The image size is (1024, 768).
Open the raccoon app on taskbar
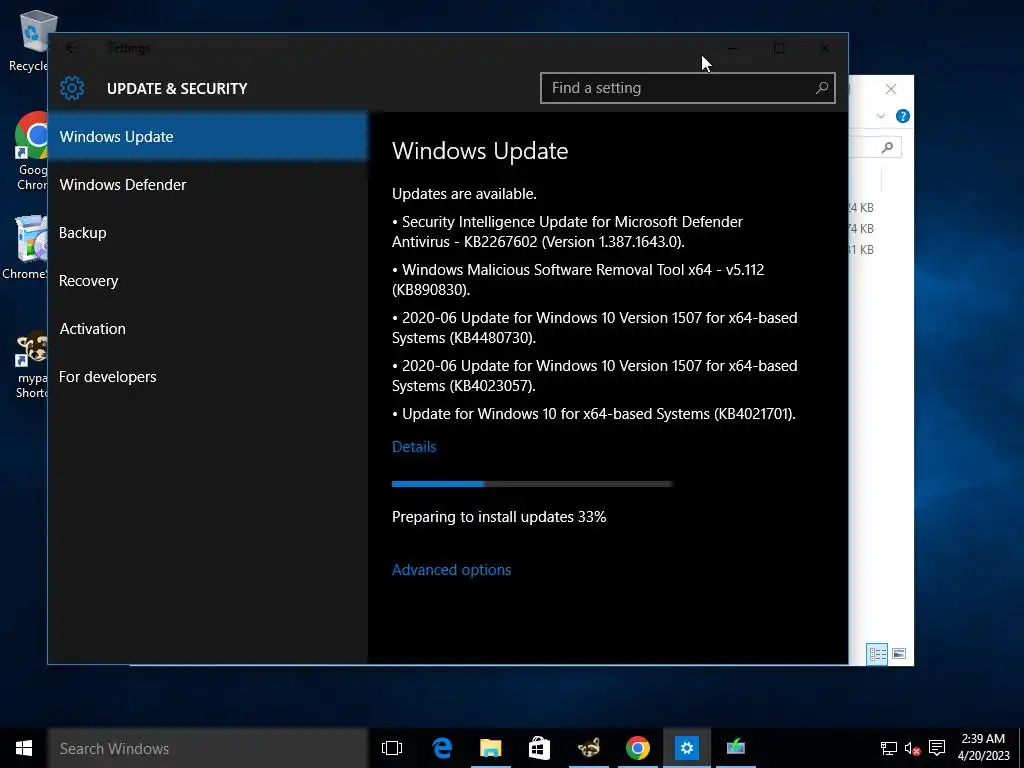[x=588, y=748]
